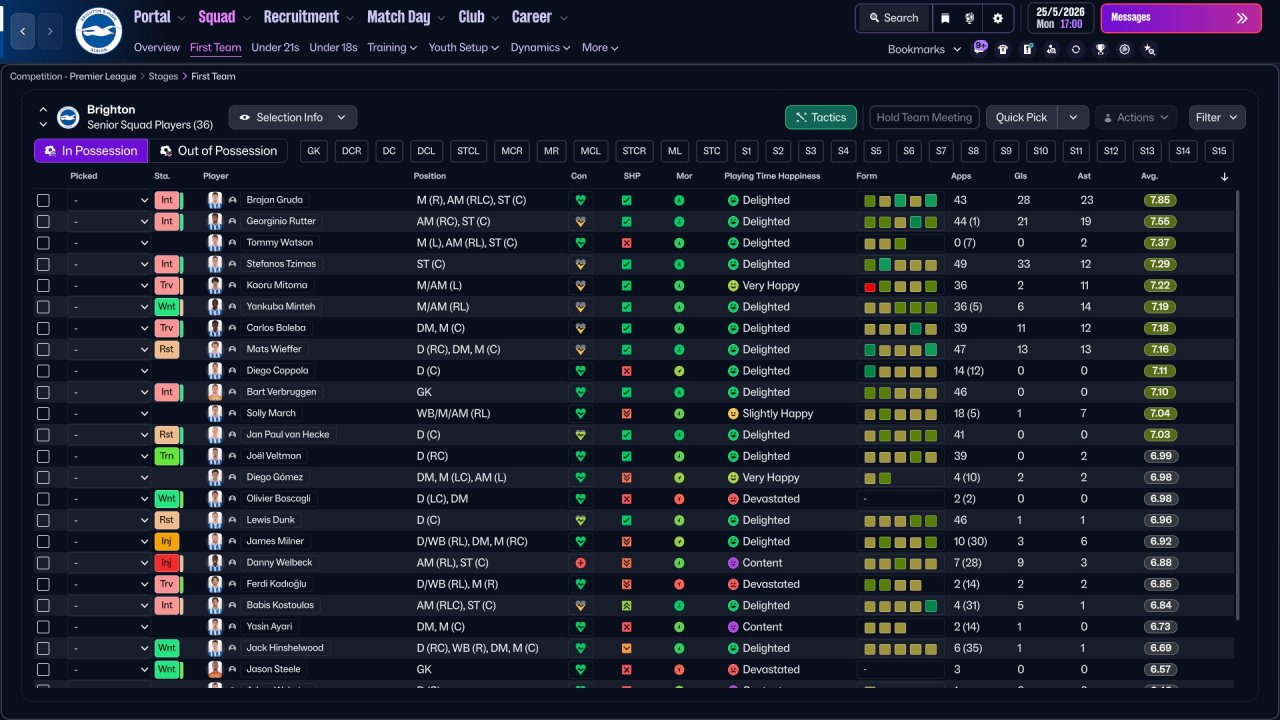Expand the Selection Info dropdown
The width and height of the screenshot is (1280, 720).
(x=292, y=118)
